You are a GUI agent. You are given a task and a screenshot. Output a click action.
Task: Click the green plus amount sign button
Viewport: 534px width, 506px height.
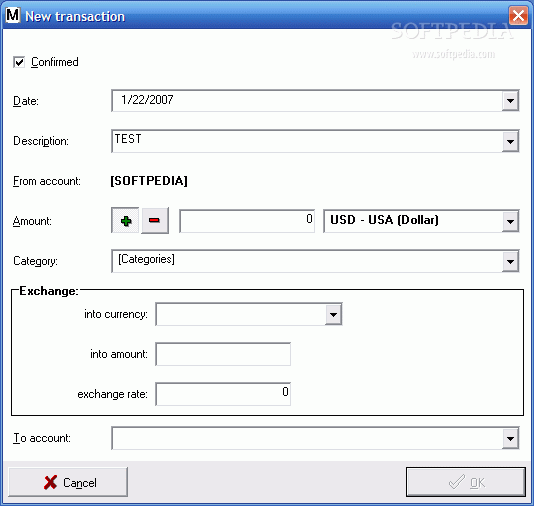pyautogui.click(x=125, y=221)
